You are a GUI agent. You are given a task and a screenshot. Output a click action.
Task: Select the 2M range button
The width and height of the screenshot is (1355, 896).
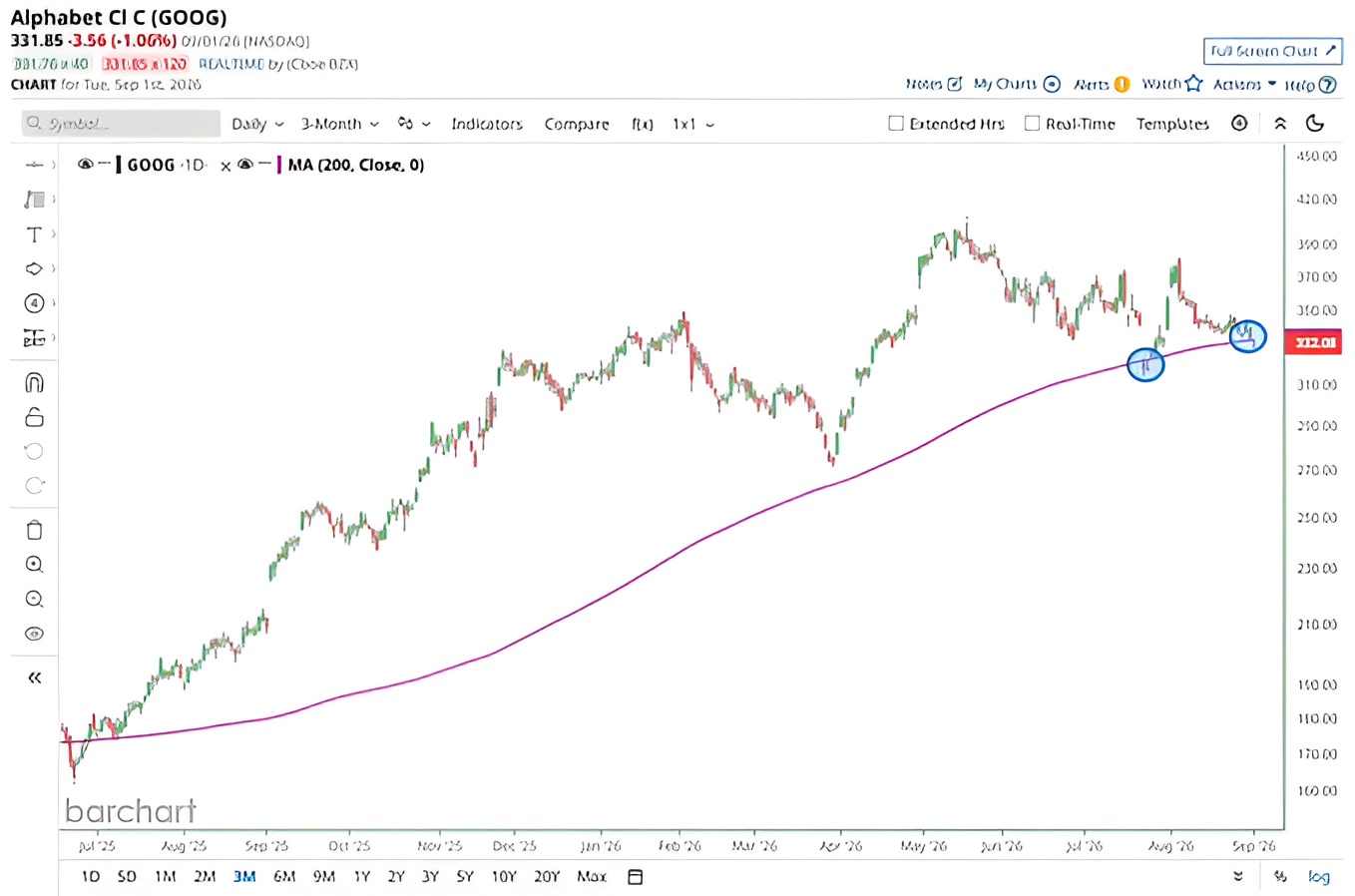tap(205, 877)
